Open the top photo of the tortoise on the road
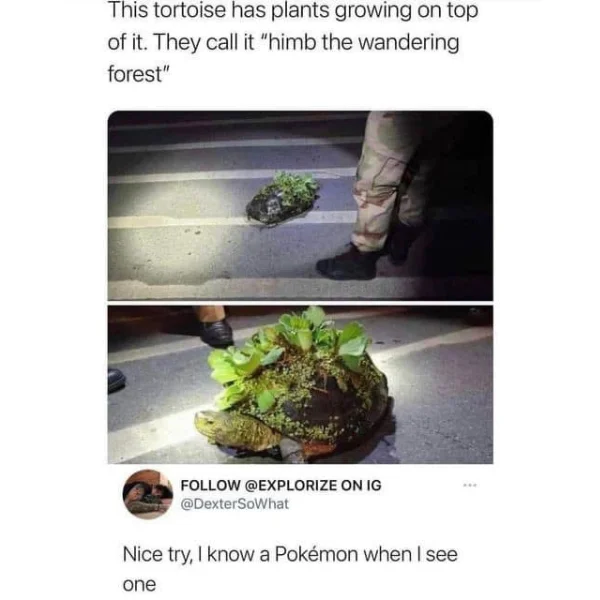600x600 pixels. pyautogui.click(x=300, y=205)
